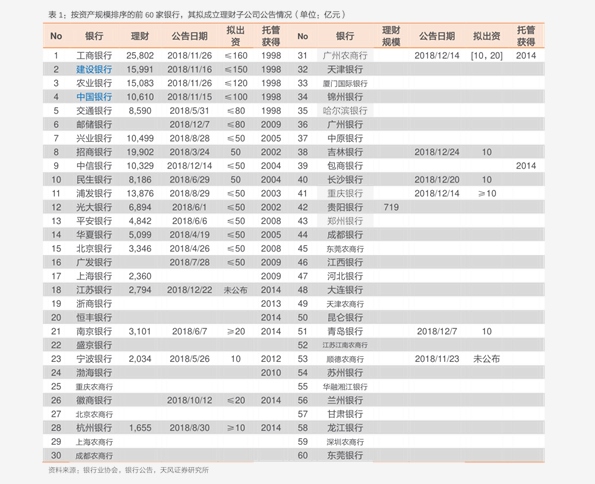
Task: Click the 盛京银行 cell
Action: point(94,345)
